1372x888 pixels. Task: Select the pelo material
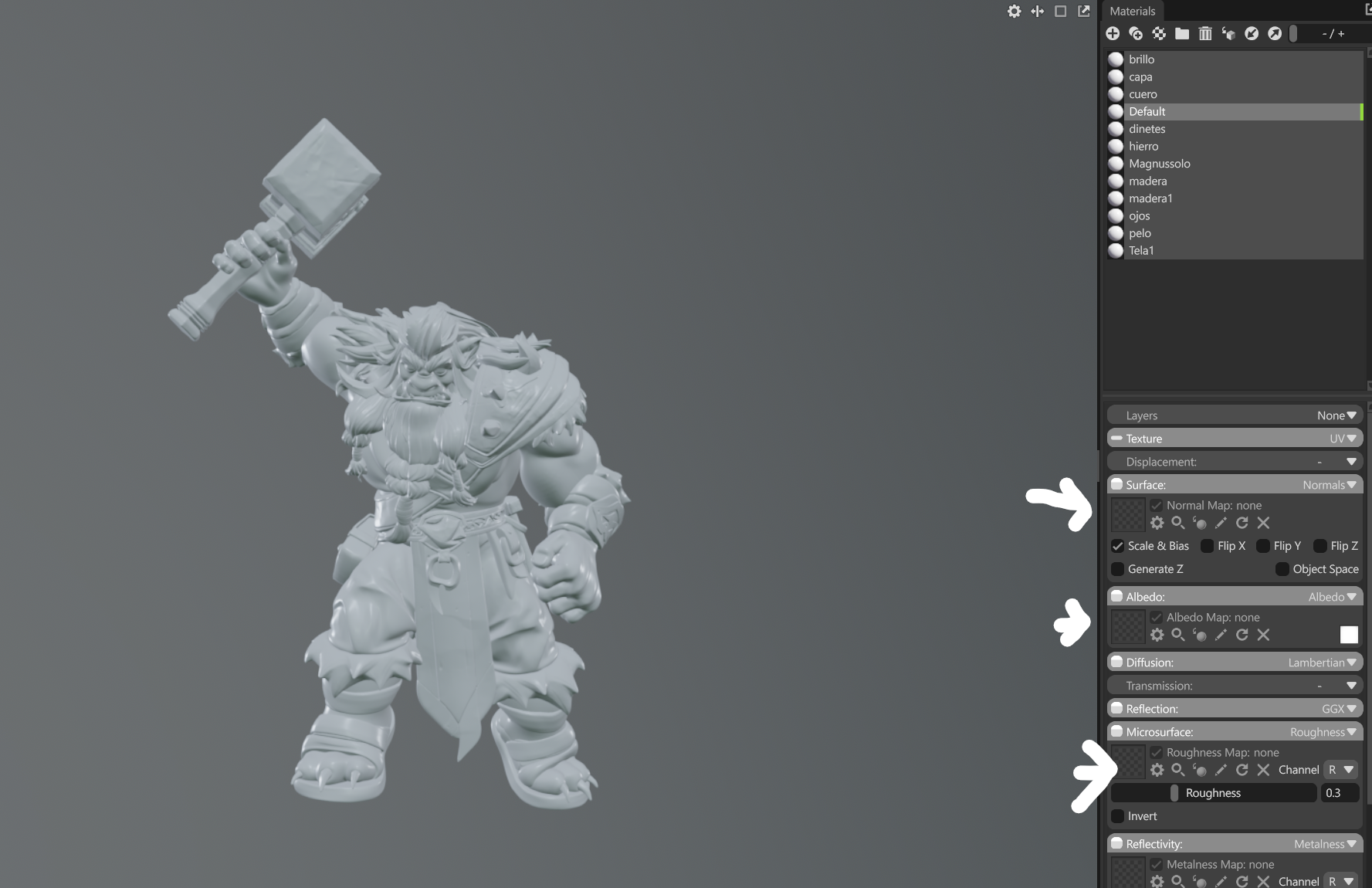click(1235, 233)
